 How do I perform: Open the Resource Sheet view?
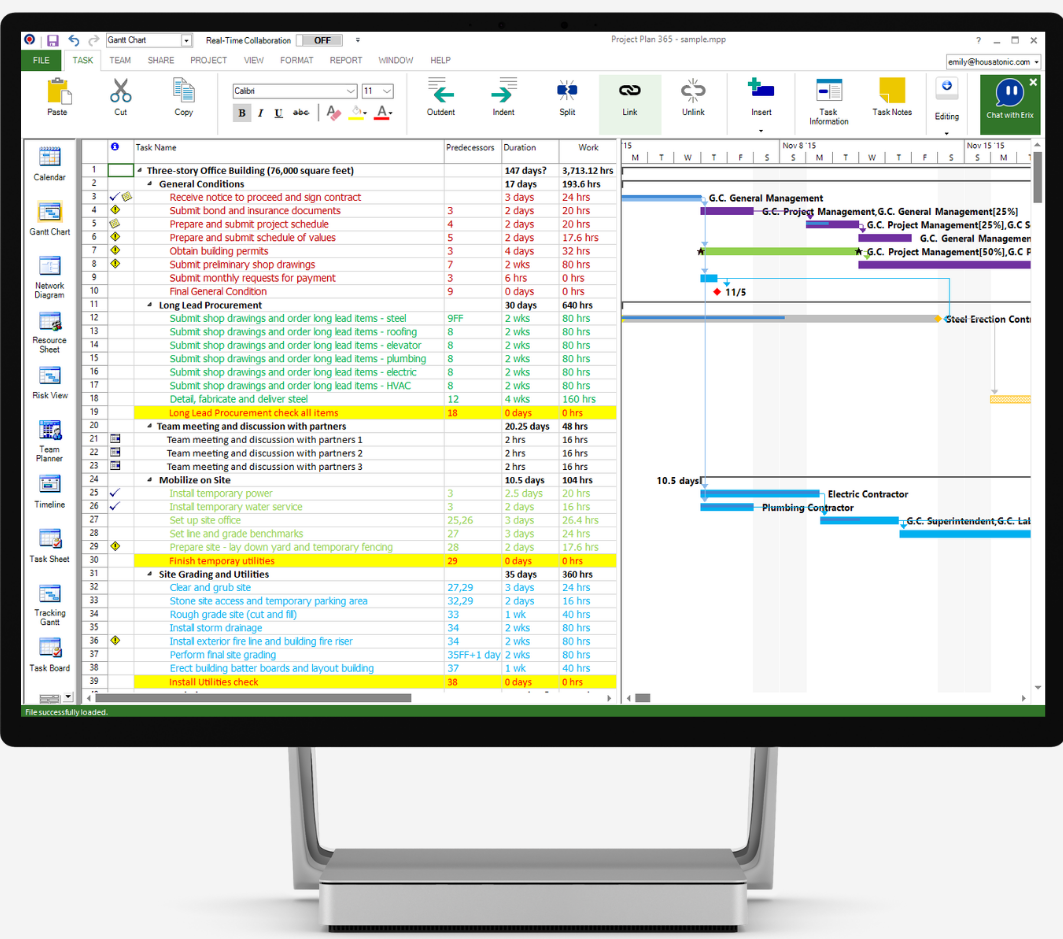click(x=48, y=330)
